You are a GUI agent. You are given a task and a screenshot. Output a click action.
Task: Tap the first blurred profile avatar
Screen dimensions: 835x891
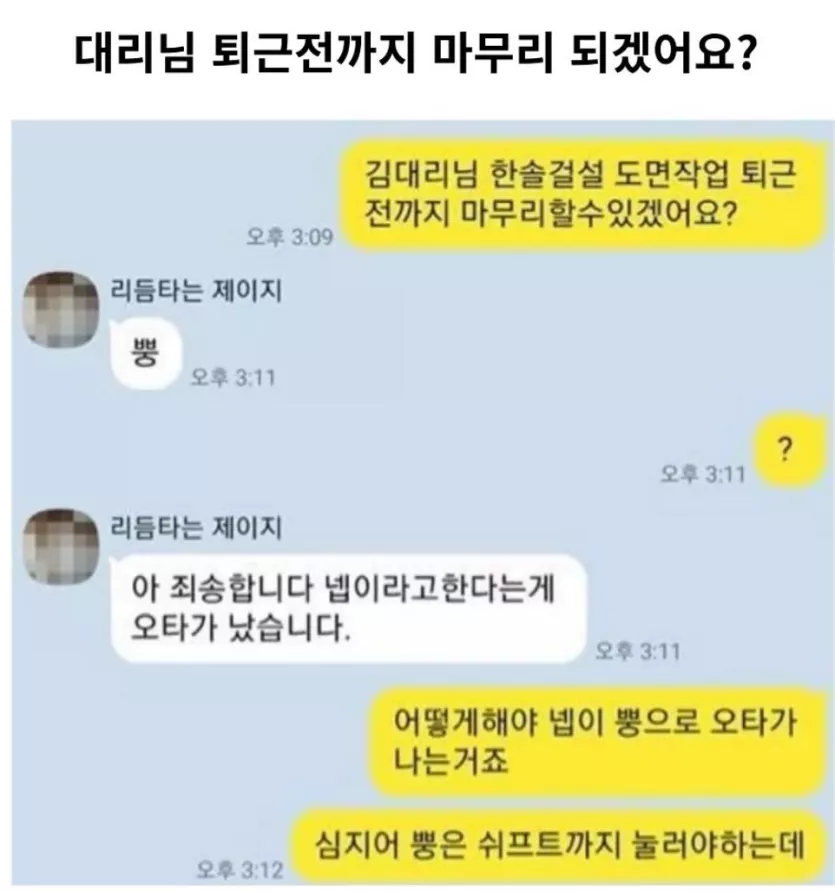(61, 309)
